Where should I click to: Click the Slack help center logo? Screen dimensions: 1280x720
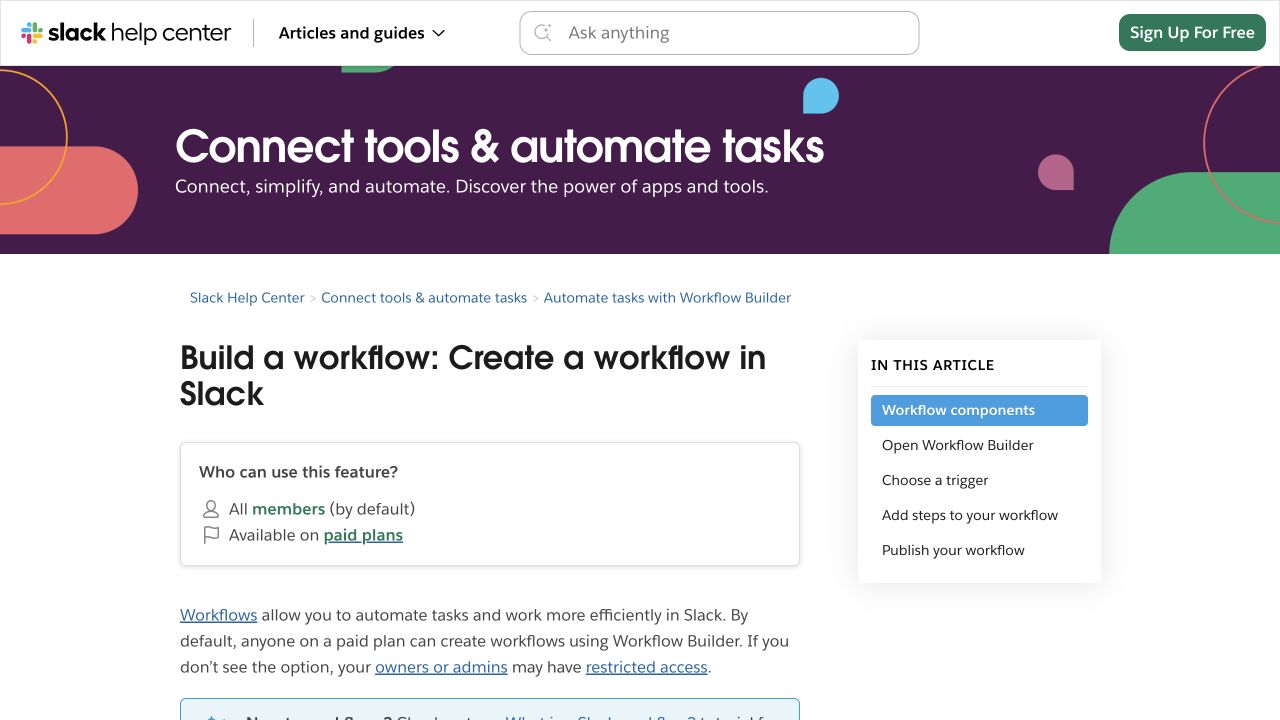click(x=126, y=33)
